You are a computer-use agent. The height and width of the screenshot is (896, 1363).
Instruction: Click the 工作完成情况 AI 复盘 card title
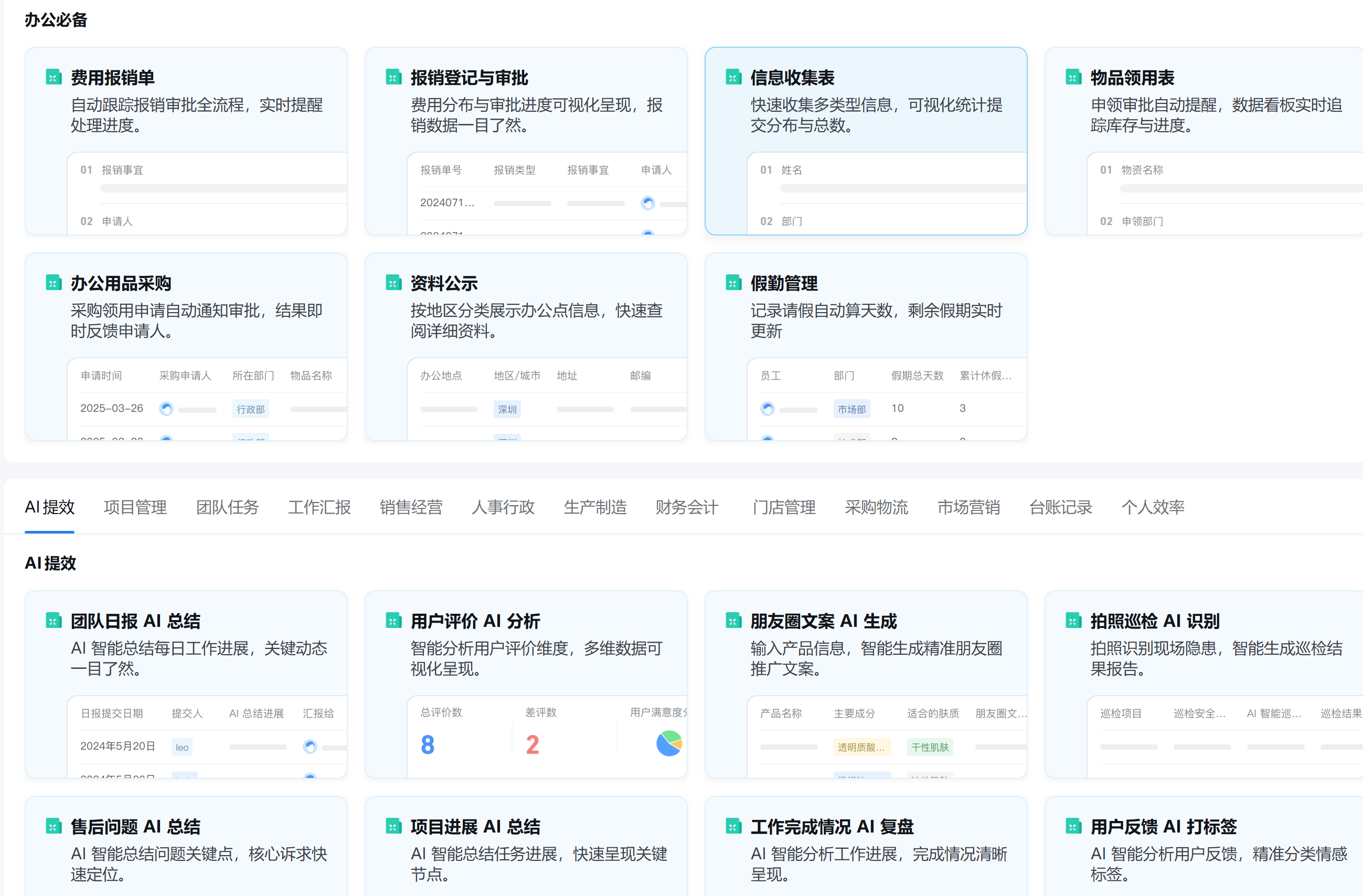[x=832, y=827]
